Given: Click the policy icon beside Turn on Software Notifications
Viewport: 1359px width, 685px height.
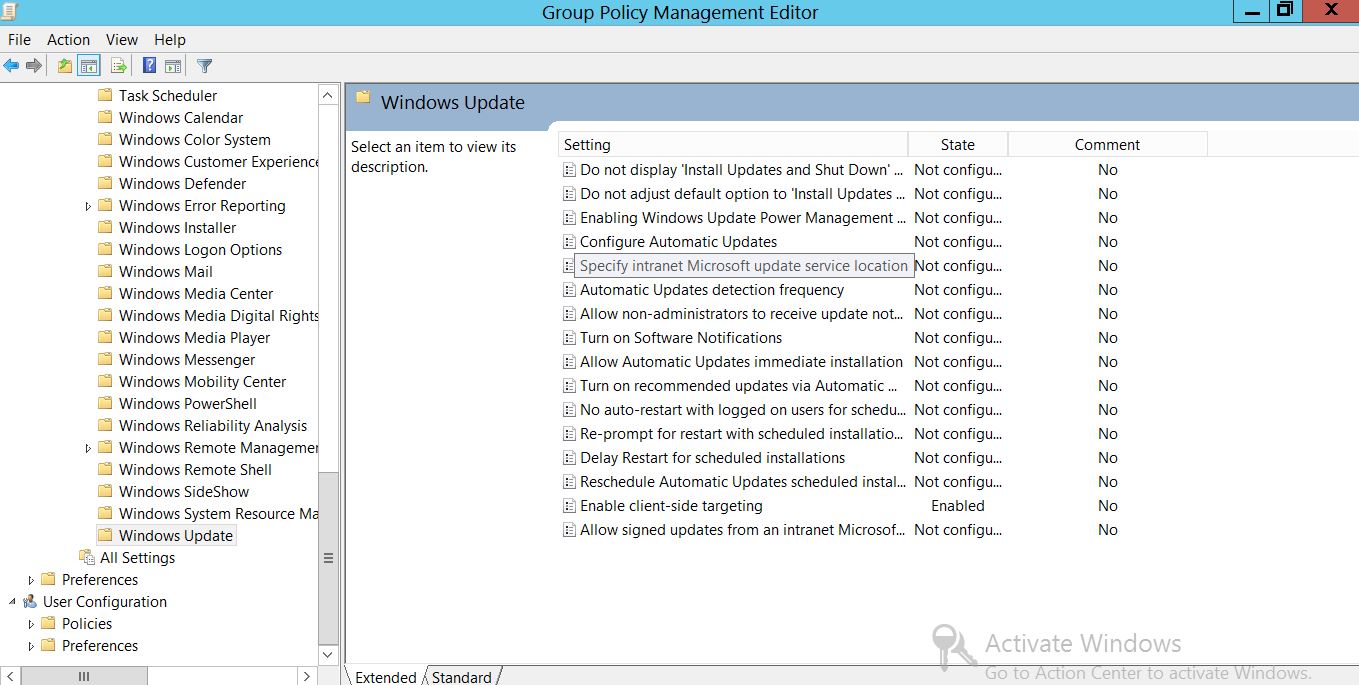Looking at the screenshot, I should [569, 338].
